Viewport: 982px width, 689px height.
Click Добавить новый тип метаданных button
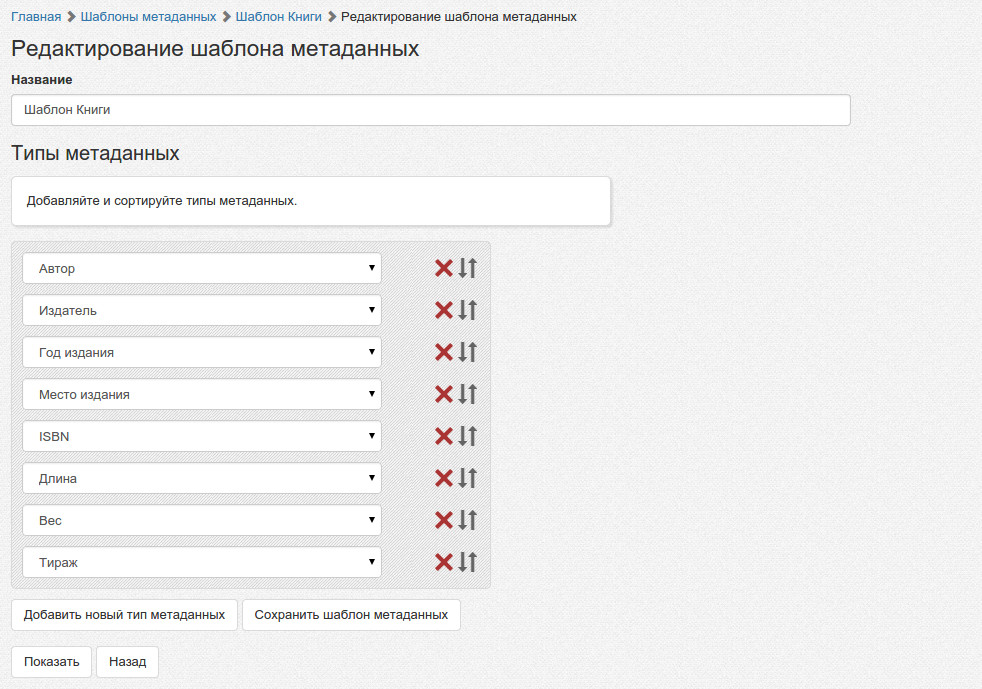coord(124,615)
